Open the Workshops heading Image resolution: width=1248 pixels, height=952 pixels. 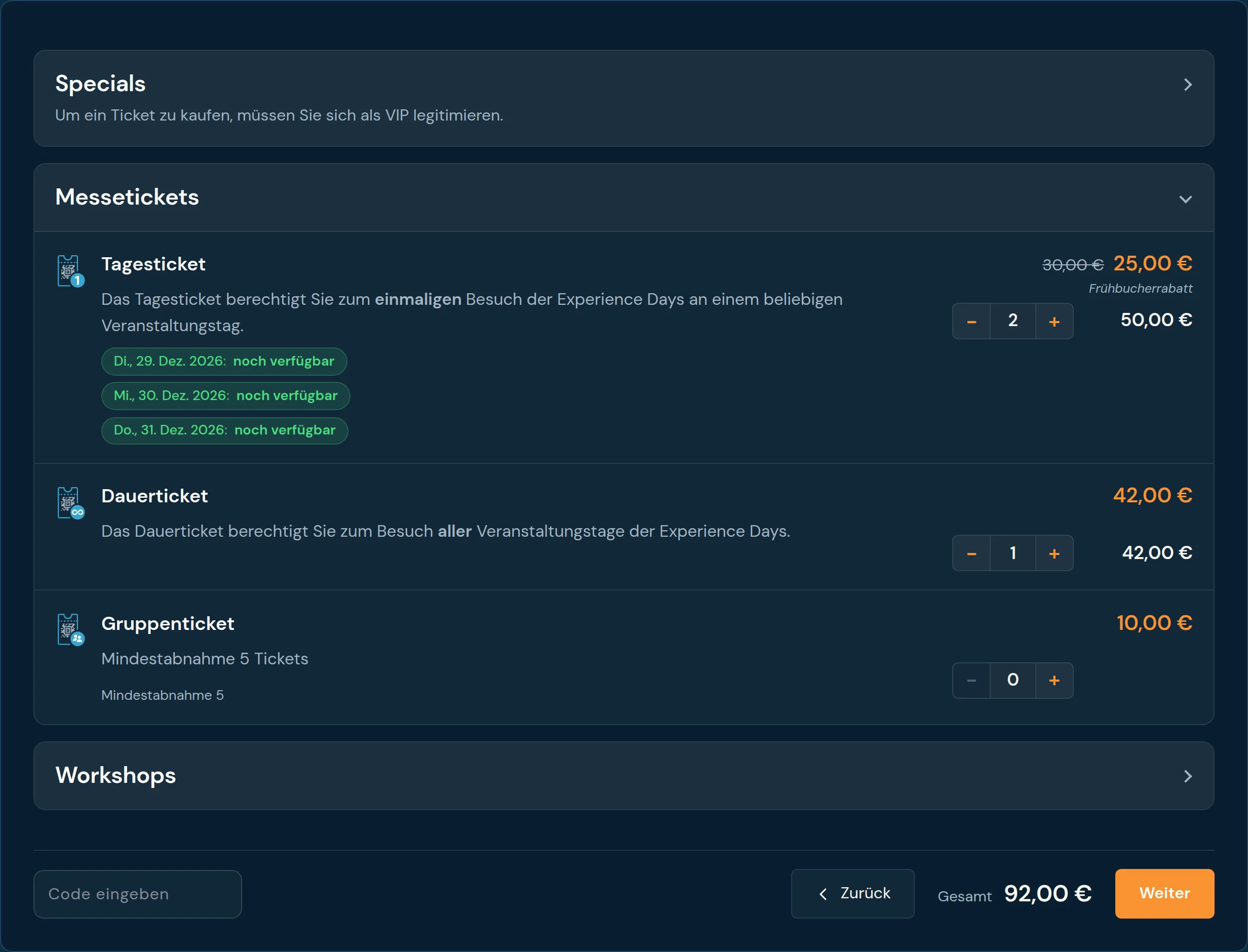tap(115, 775)
